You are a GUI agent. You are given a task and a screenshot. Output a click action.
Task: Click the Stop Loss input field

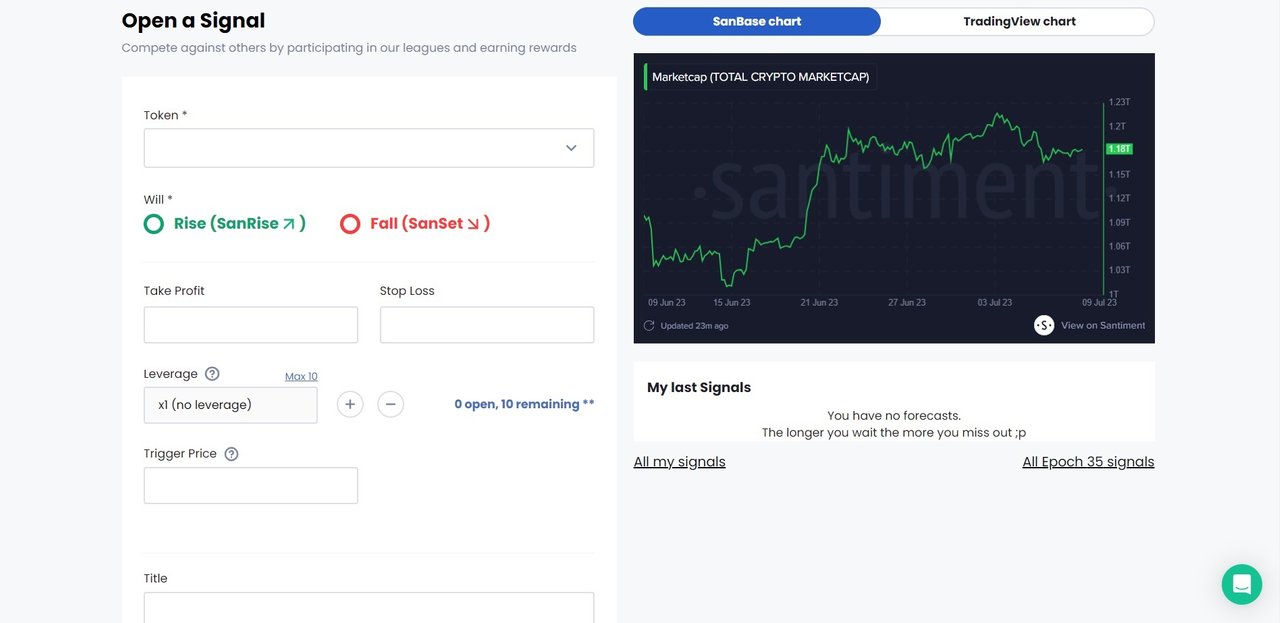pyautogui.click(x=487, y=325)
